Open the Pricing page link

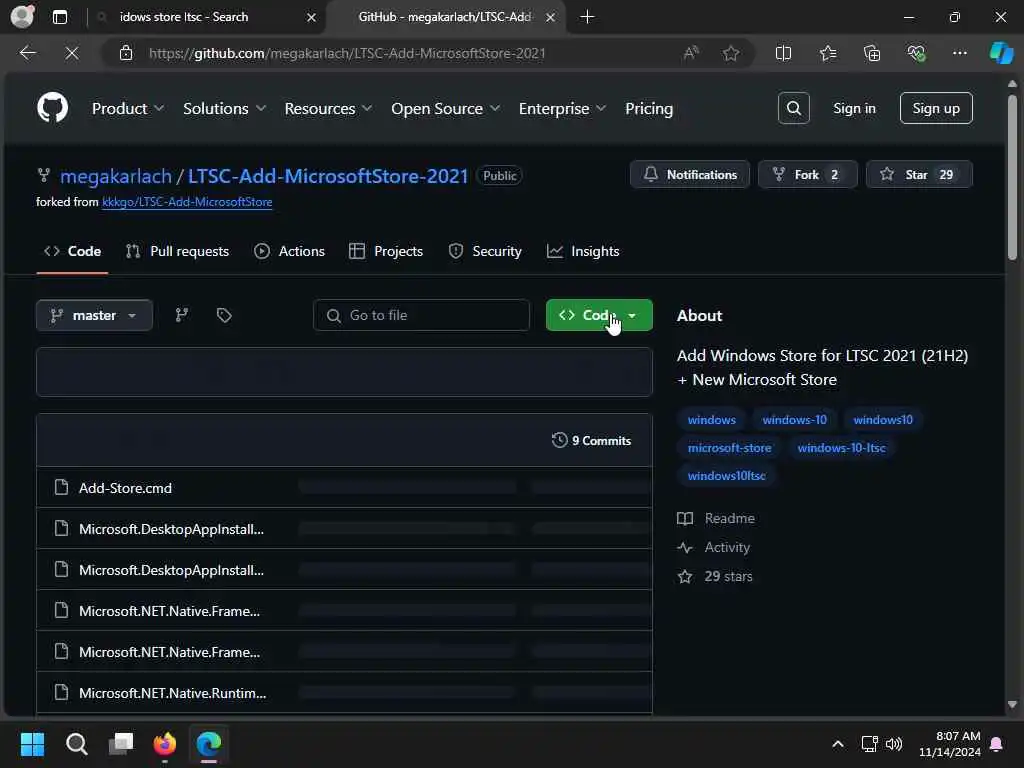[648, 108]
